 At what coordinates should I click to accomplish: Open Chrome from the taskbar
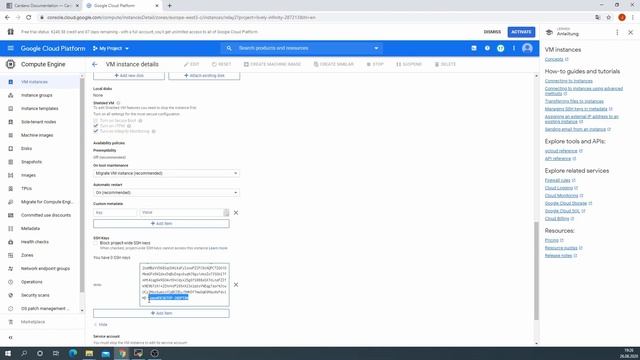[x=122, y=353]
